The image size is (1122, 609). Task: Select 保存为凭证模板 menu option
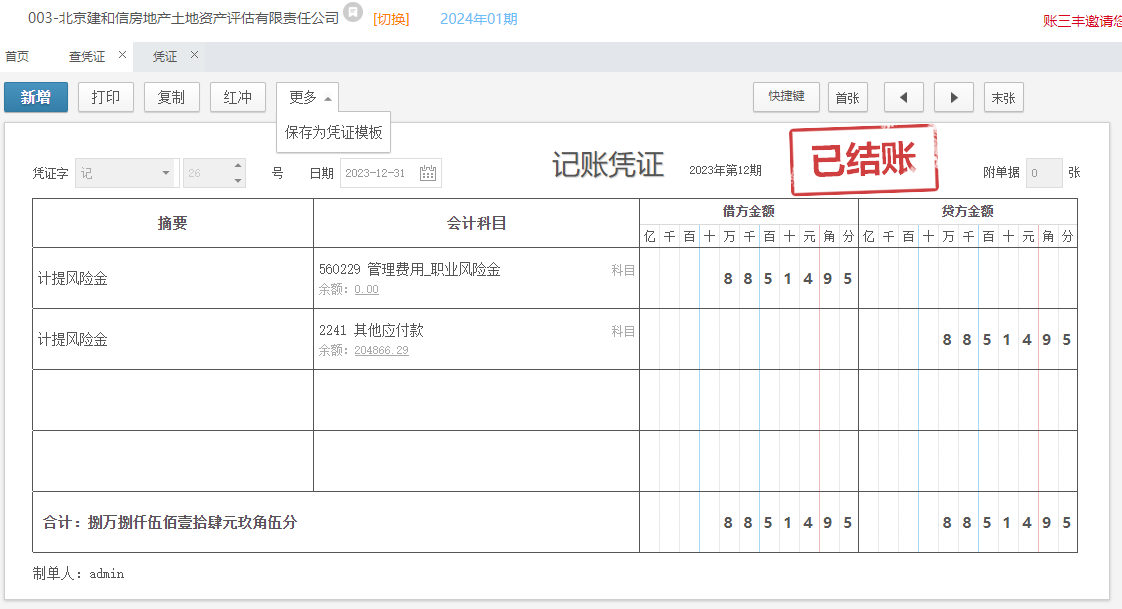pyautogui.click(x=333, y=132)
